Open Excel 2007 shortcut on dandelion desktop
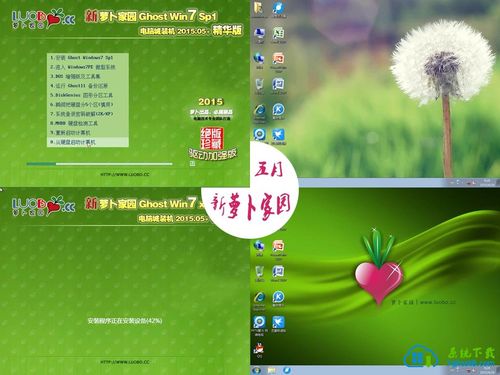 pos(278,34)
